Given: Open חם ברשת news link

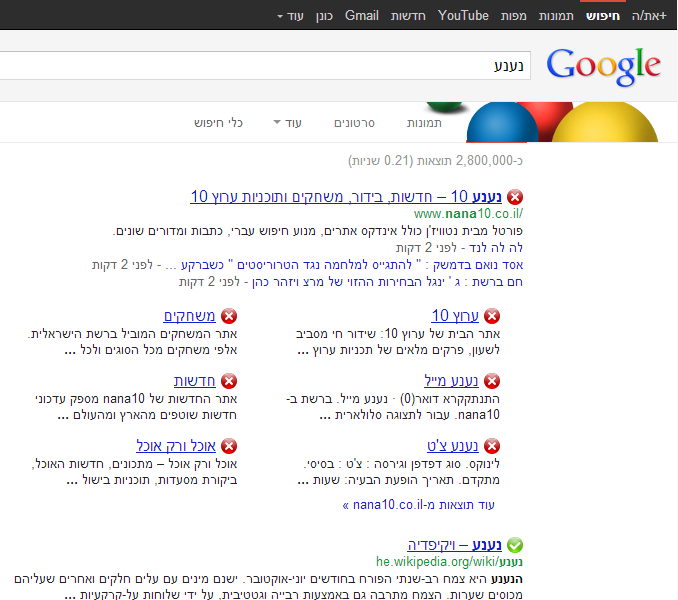Looking at the screenshot, I should point(387,282).
